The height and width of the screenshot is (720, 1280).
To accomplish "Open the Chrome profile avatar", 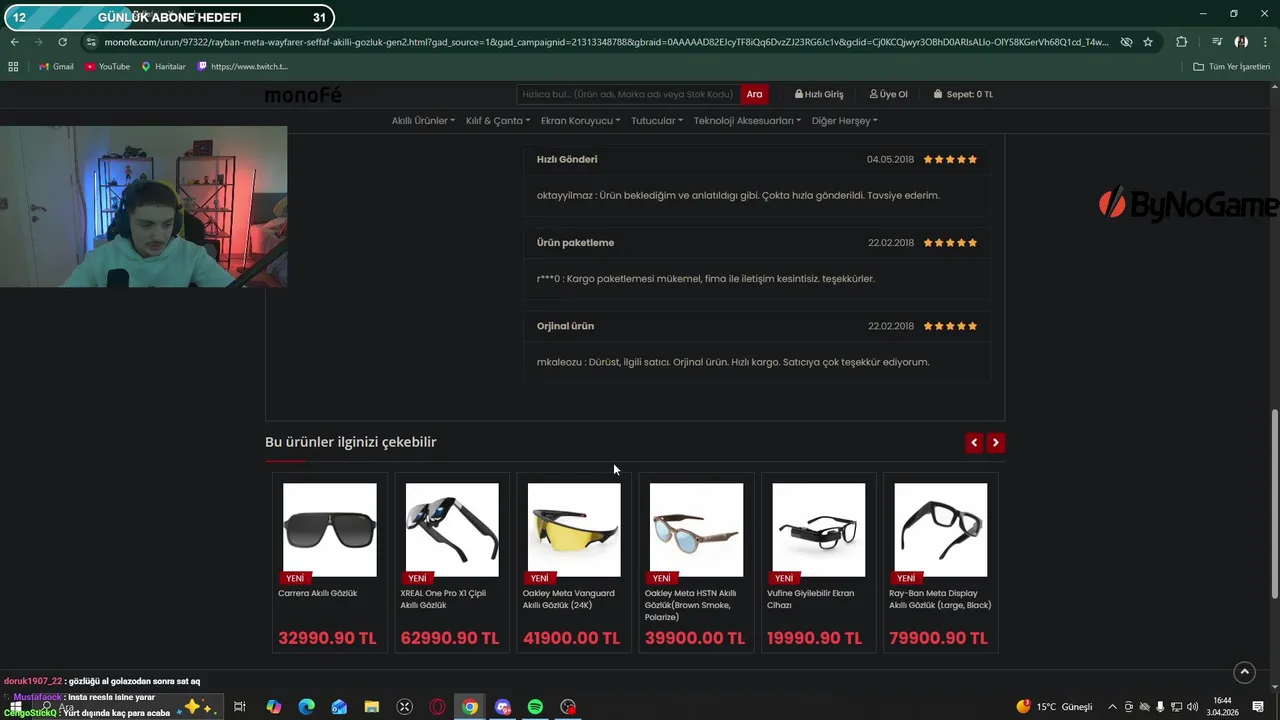I will pos(1241,42).
